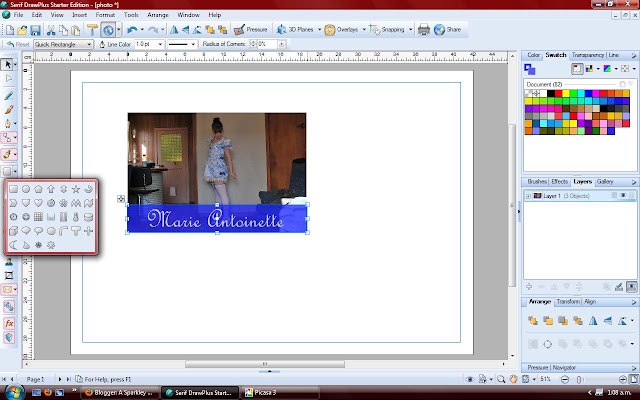Viewport: 640px width, 400px height.
Task: Open the Snapping options dropdown arrow
Action: click(410, 30)
